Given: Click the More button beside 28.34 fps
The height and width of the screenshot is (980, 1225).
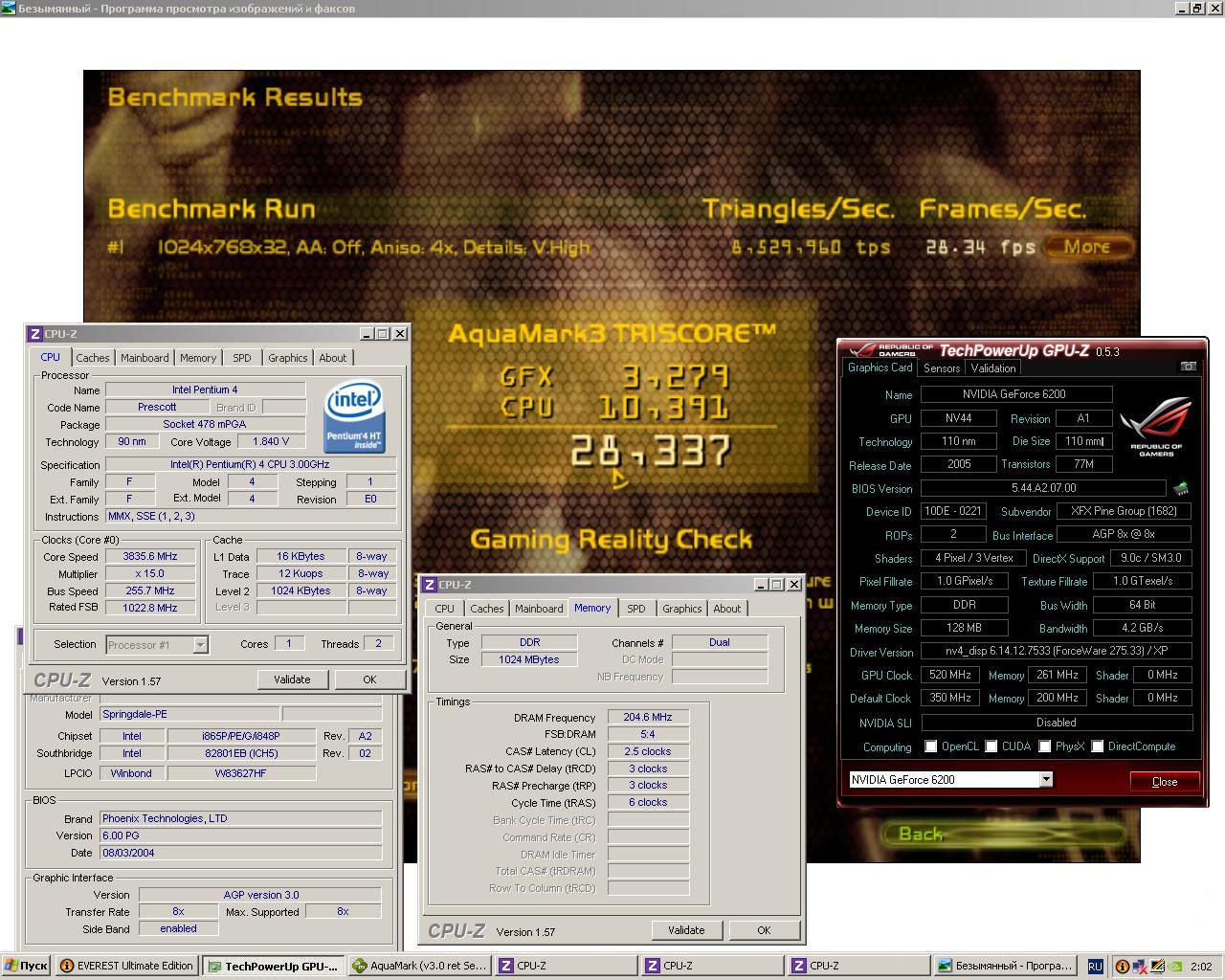Looking at the screenshot, I should click(1087, 247).
